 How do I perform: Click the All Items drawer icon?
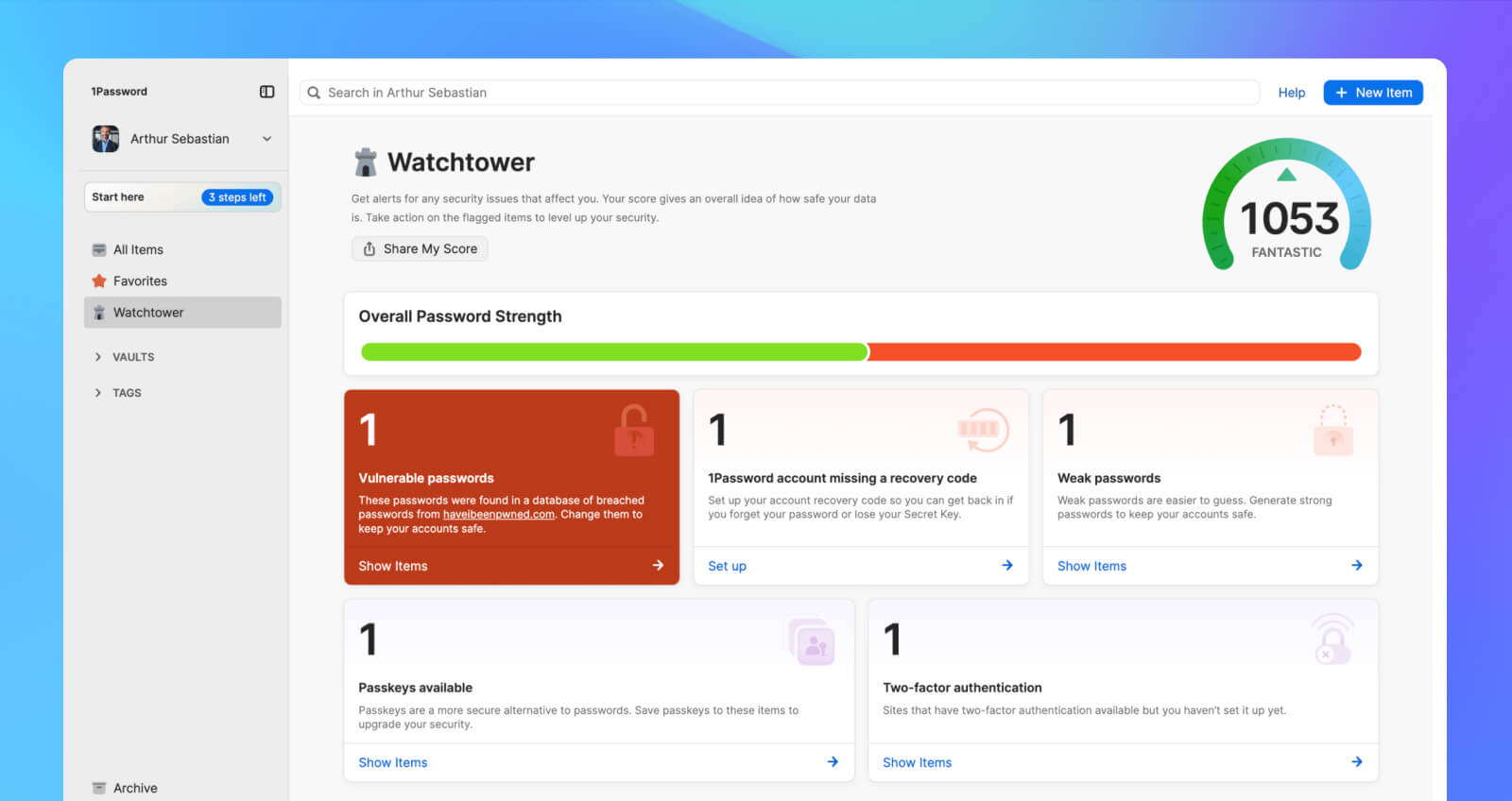(x=99, y=249)
